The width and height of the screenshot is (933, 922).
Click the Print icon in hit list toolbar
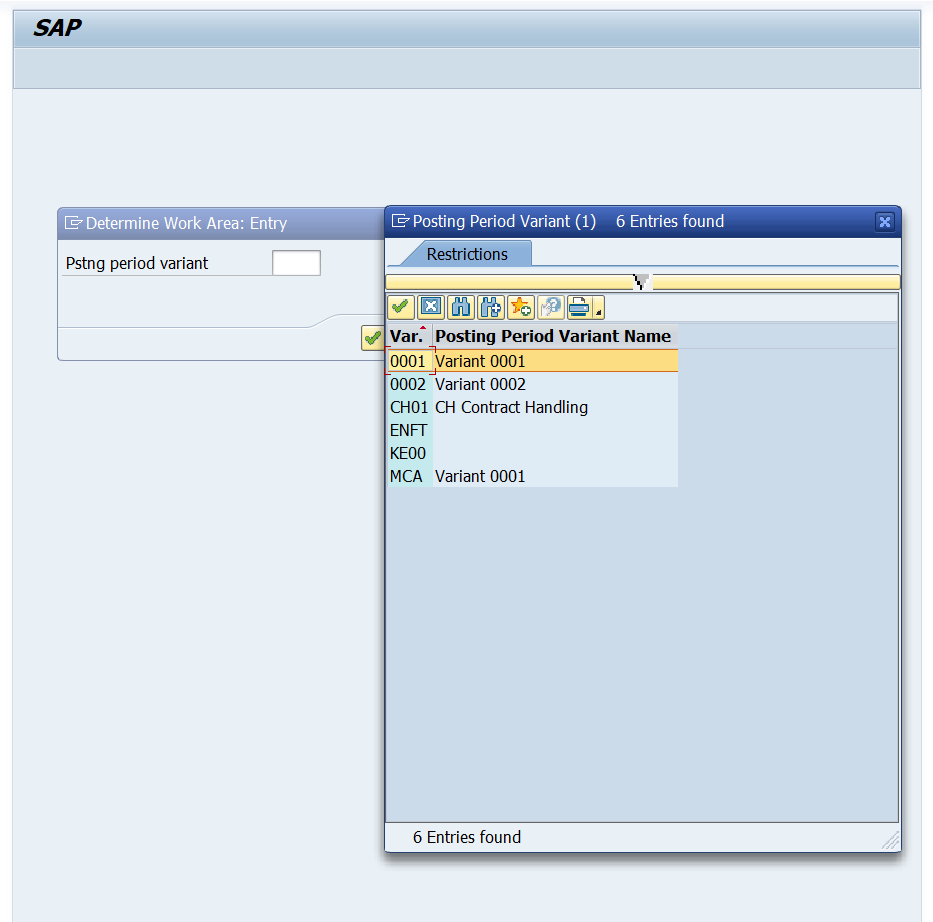tap(579, 307)
